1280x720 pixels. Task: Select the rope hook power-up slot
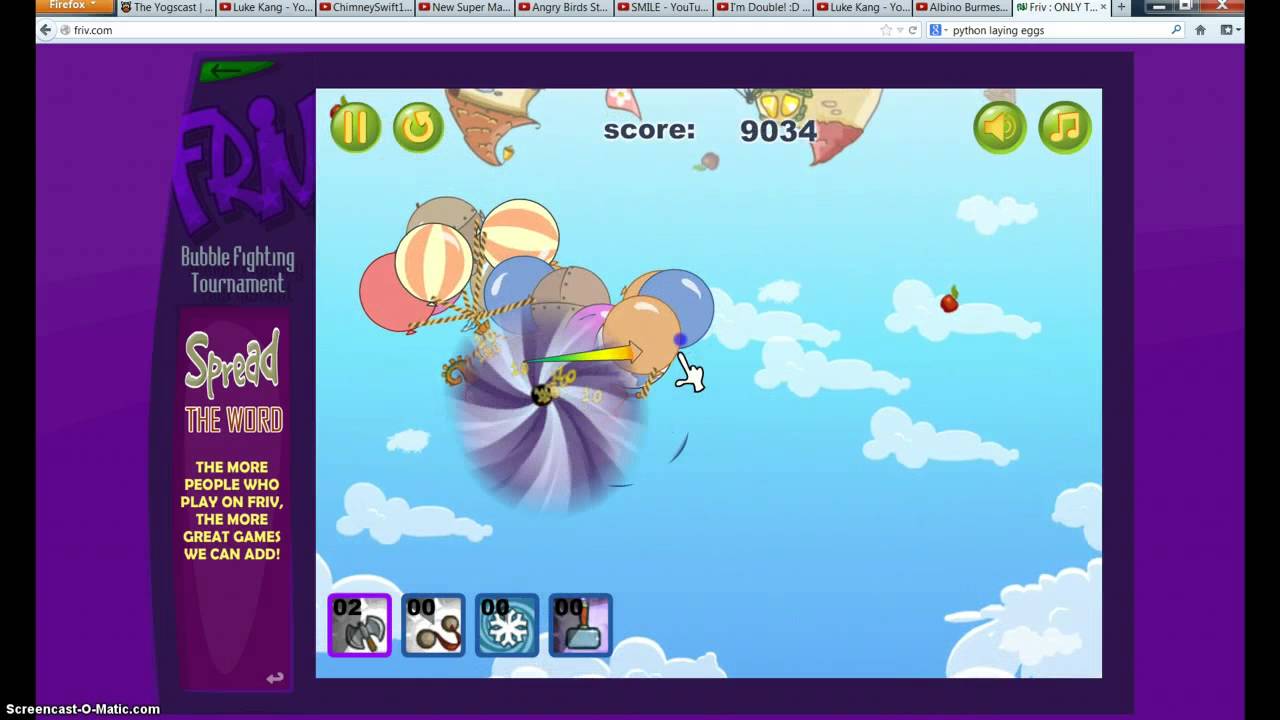point(433,625)
